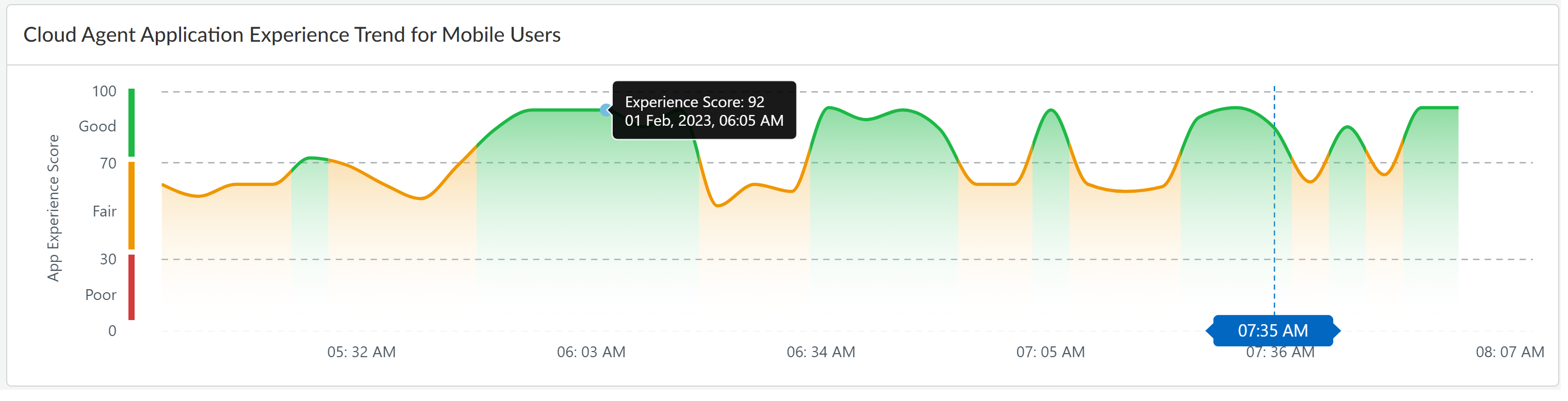Click the red Poor range color bar

[x=132, y=288]
